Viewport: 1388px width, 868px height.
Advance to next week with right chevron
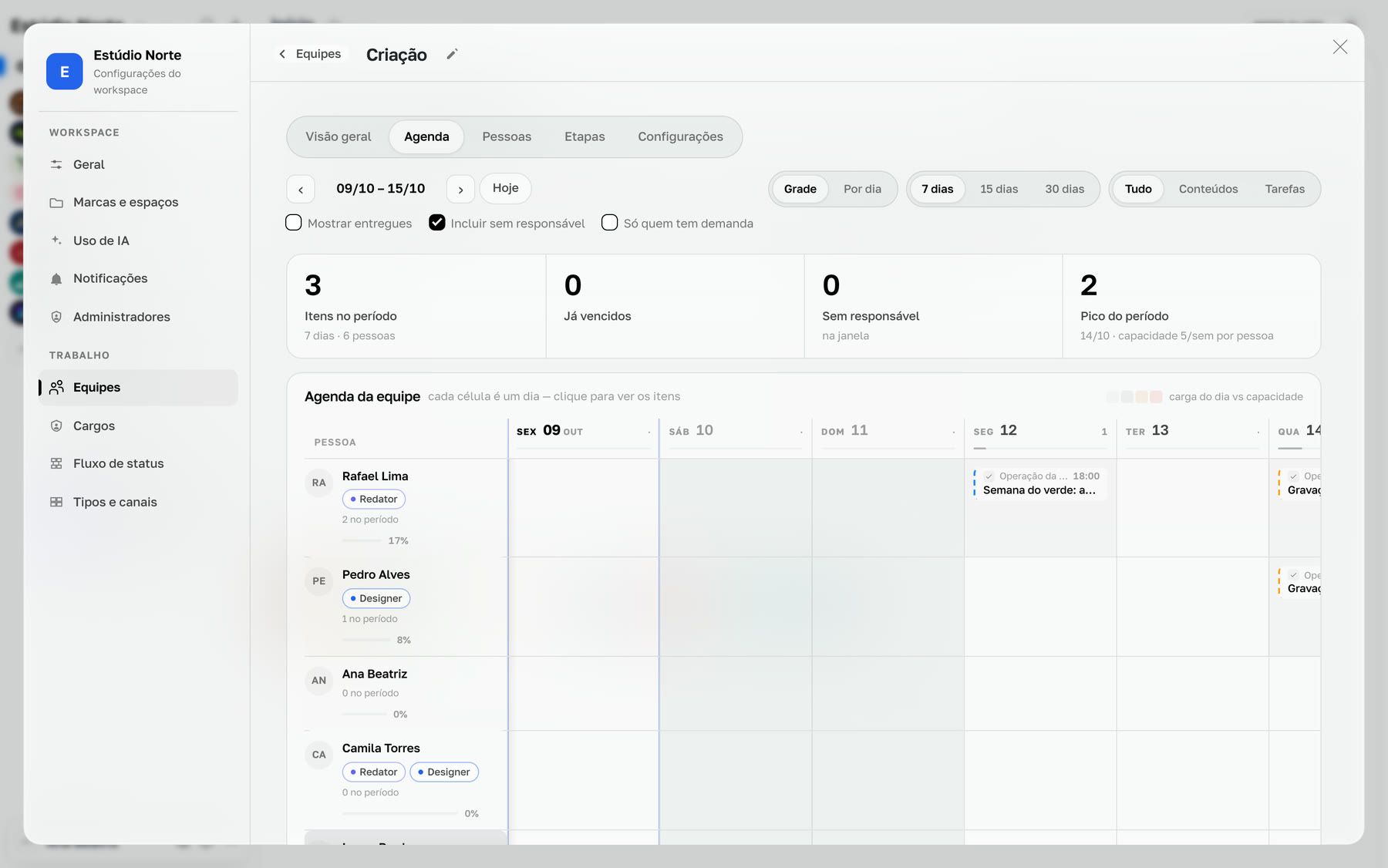click(x=460, y=189)
